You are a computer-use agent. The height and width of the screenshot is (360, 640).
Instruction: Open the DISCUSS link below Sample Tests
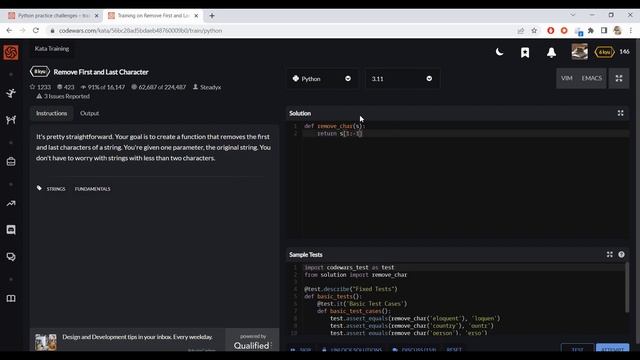[x=414, y=350]
